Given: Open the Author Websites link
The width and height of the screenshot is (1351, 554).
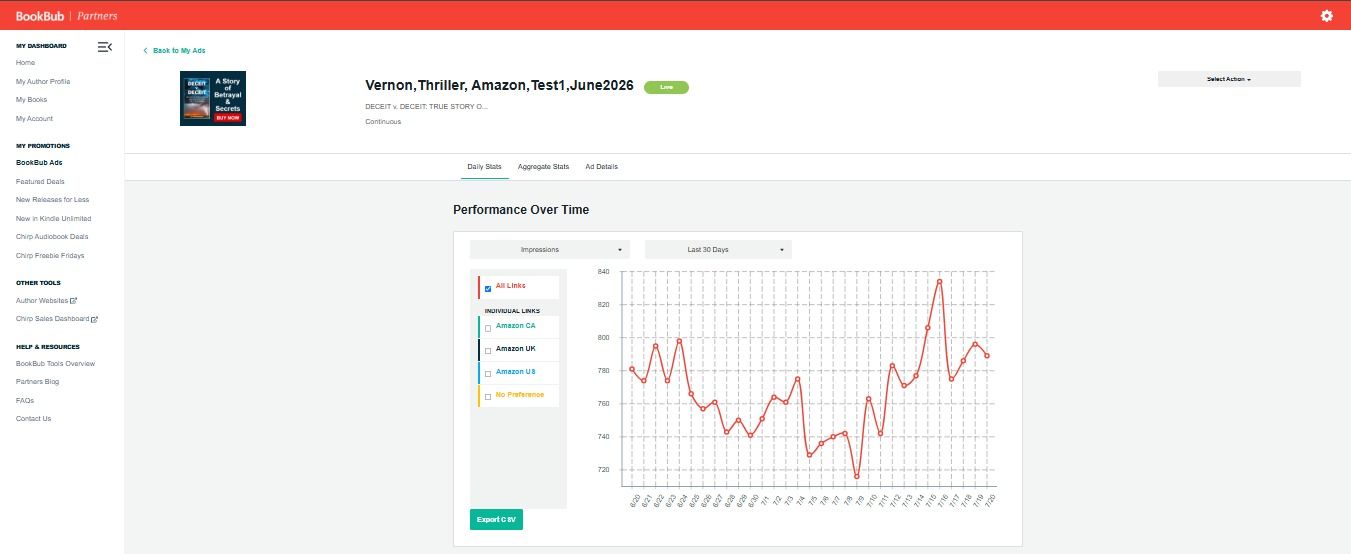Looking at the screenshot, I should point(42,300).
